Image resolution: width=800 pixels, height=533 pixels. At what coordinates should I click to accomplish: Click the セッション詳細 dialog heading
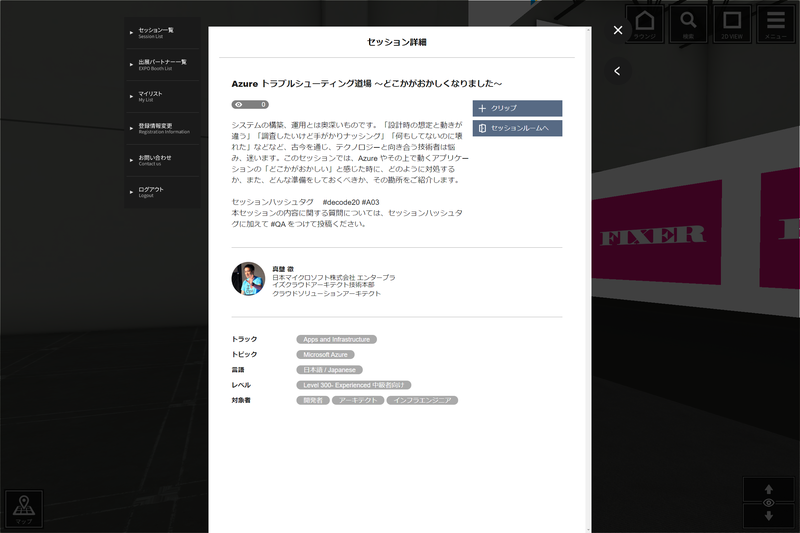pos(396,42)
